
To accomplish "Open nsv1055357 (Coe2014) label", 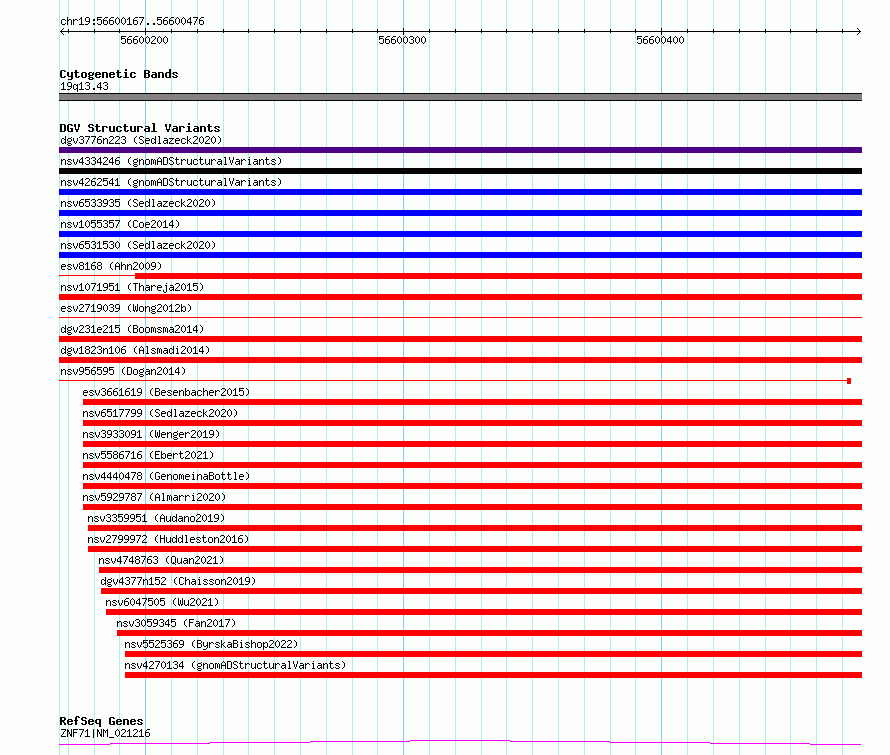I will point(120,224).
